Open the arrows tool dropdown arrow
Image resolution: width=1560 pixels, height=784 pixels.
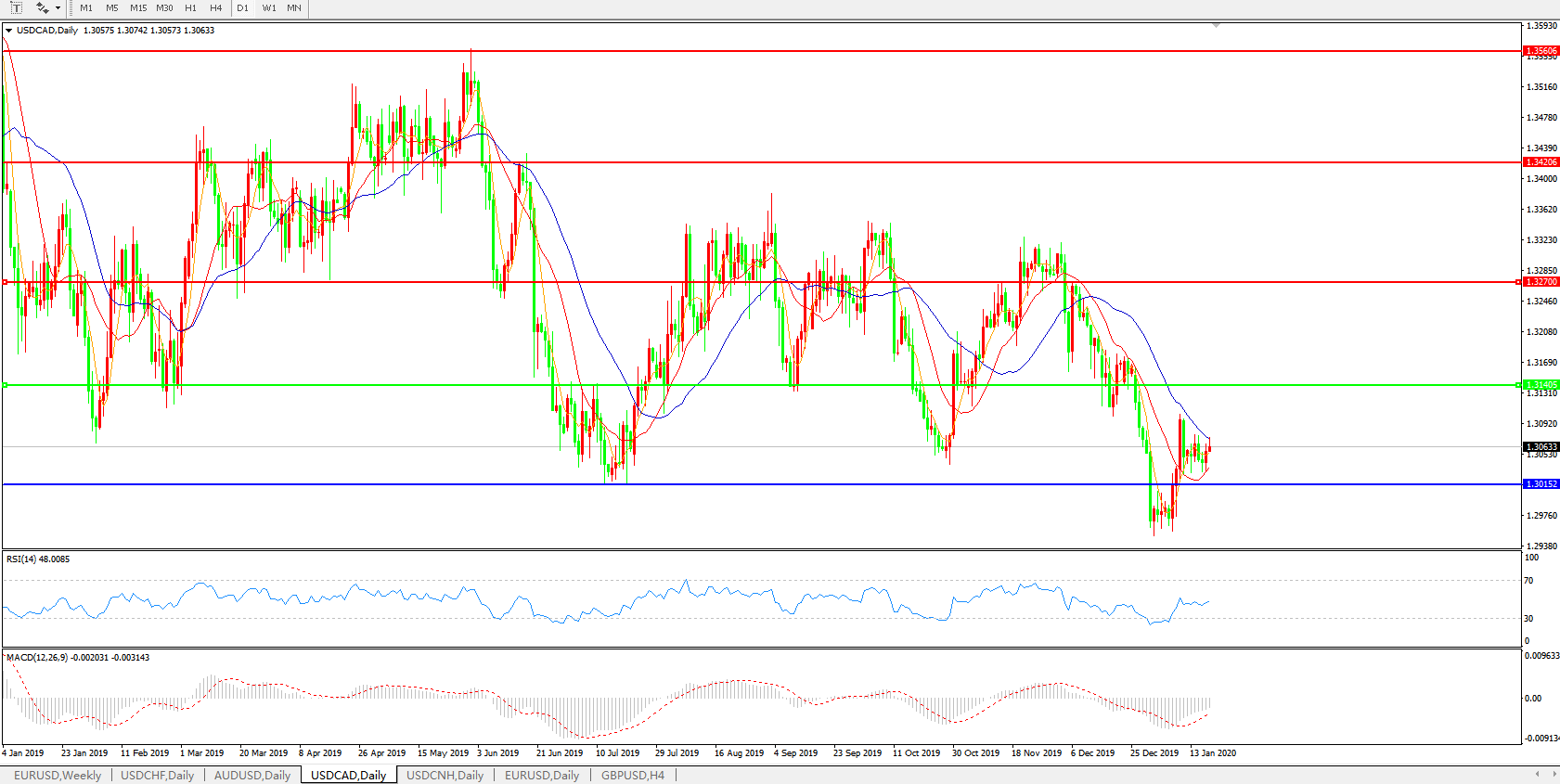[58, 8]
